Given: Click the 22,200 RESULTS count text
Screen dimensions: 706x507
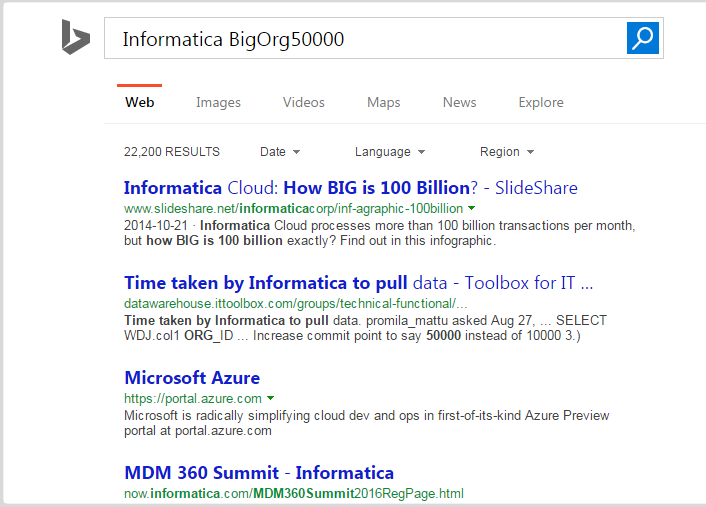Looking at the screenshot, I should tap(172, 152).
